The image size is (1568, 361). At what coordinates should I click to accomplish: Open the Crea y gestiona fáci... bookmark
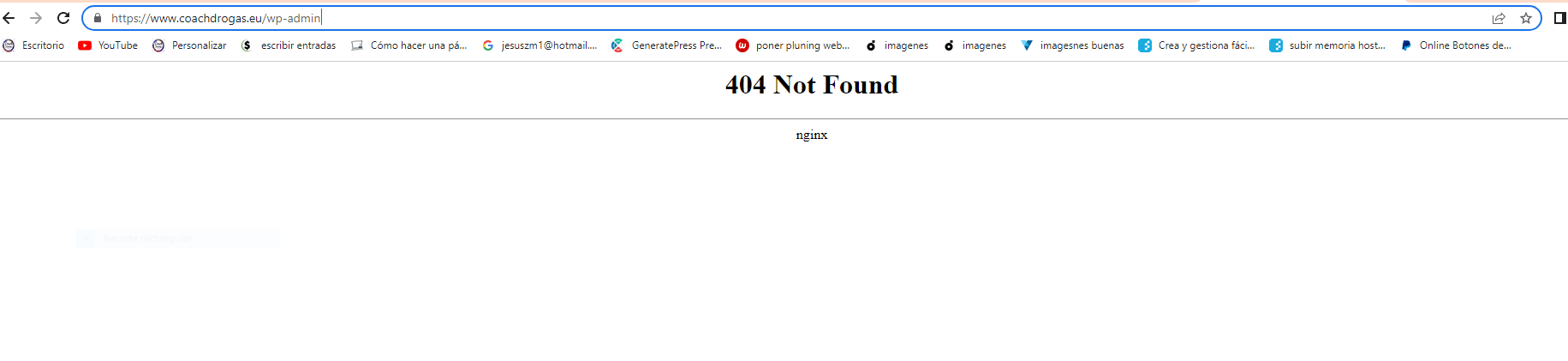[x=1196, y=45]
